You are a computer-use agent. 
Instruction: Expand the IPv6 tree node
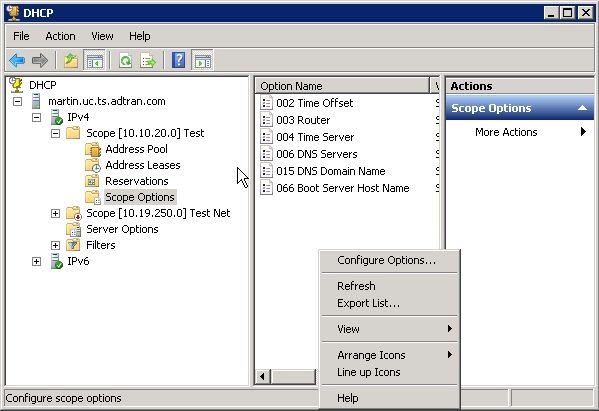36,262
